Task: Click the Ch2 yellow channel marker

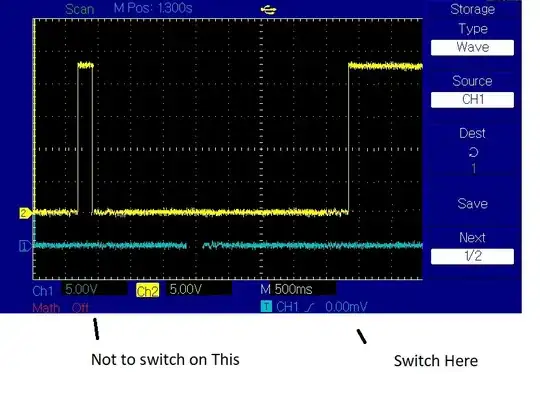Action: pyautogui.click(x=25, y=213)
